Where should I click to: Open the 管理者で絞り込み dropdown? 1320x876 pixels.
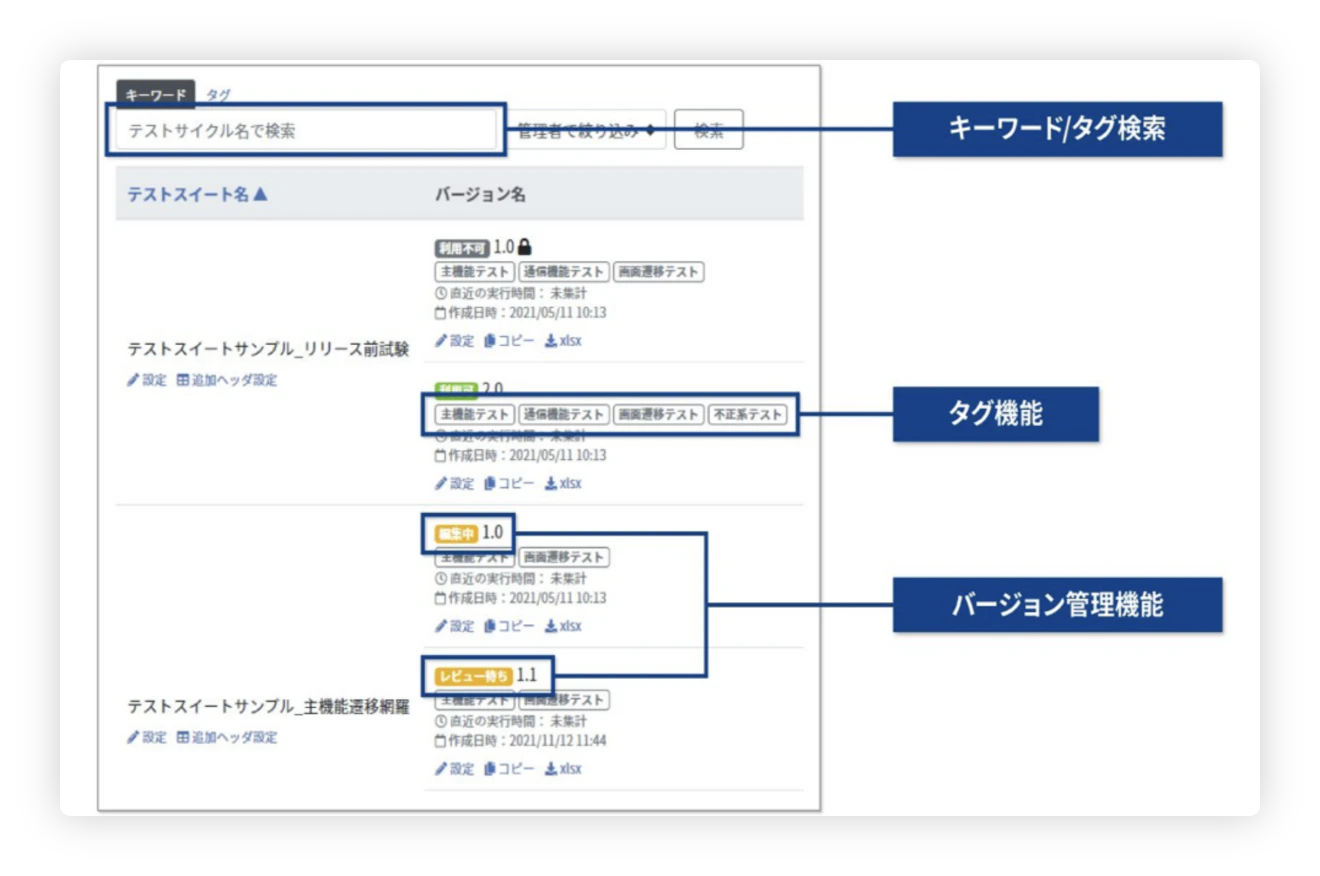click(586, 130)
